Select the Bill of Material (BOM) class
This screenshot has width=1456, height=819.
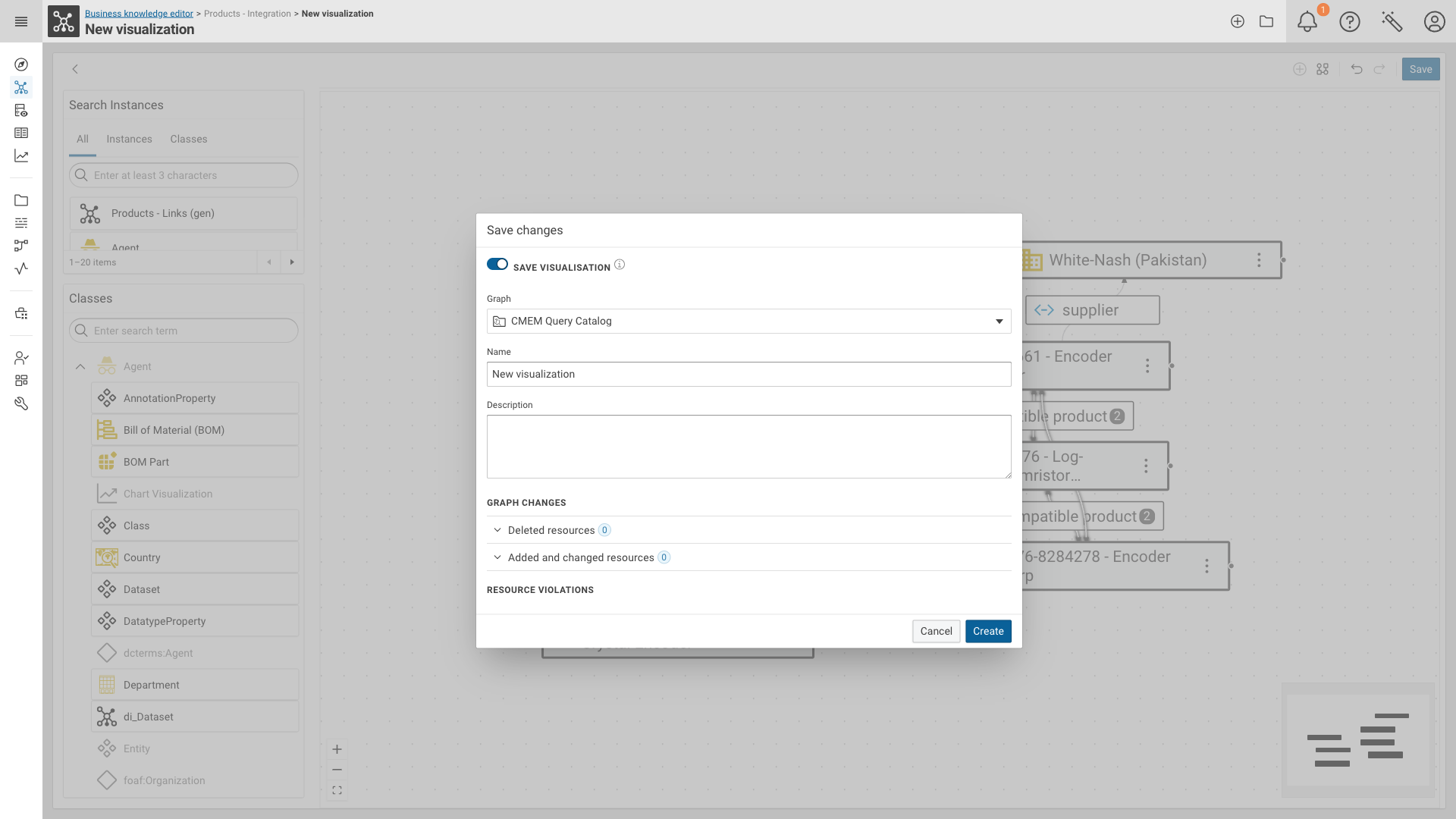(195, 430)
